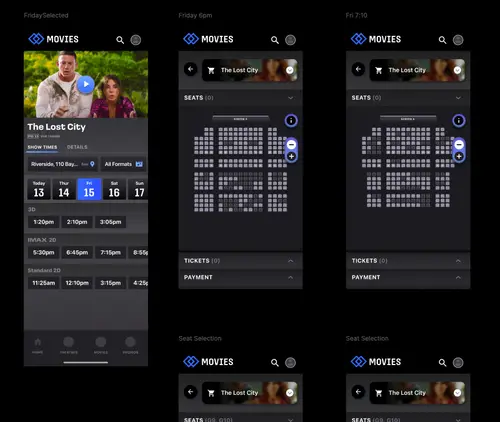The width and height of the screenshot is (500, 422).
Task: Open Riverside theater location dropdown
Action: 62,164
